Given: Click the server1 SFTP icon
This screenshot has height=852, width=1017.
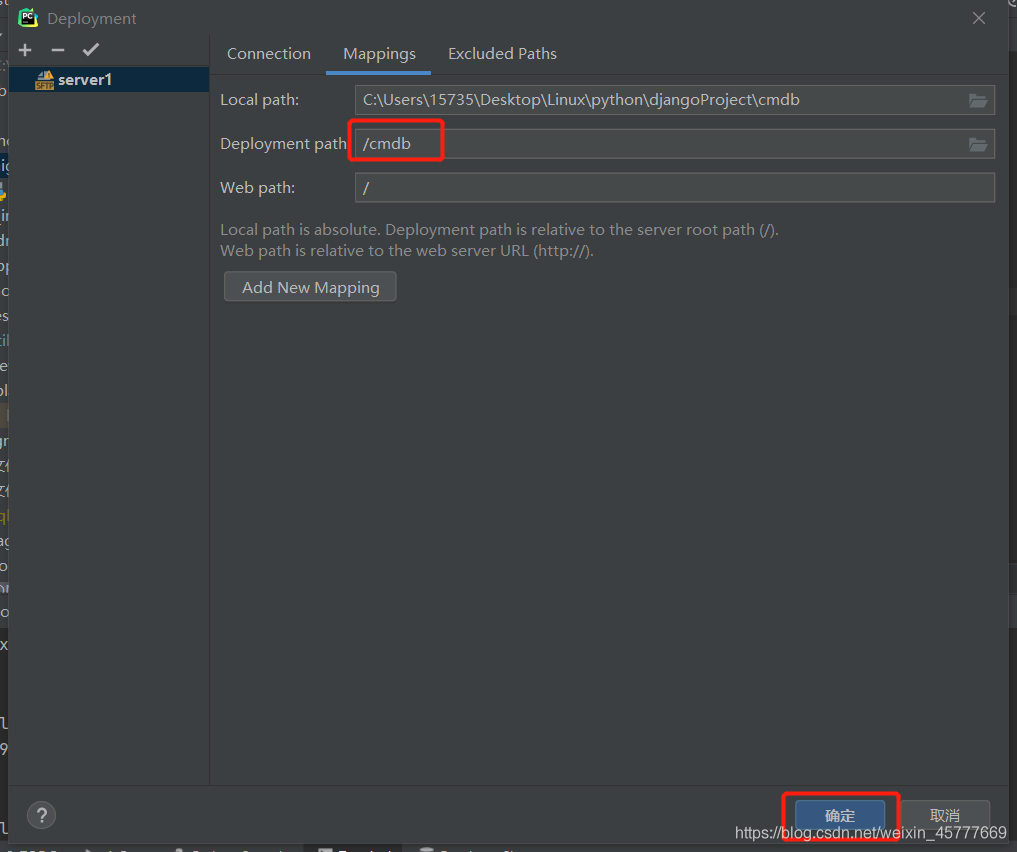Looking at the screenshot, I should pos(45,80).
